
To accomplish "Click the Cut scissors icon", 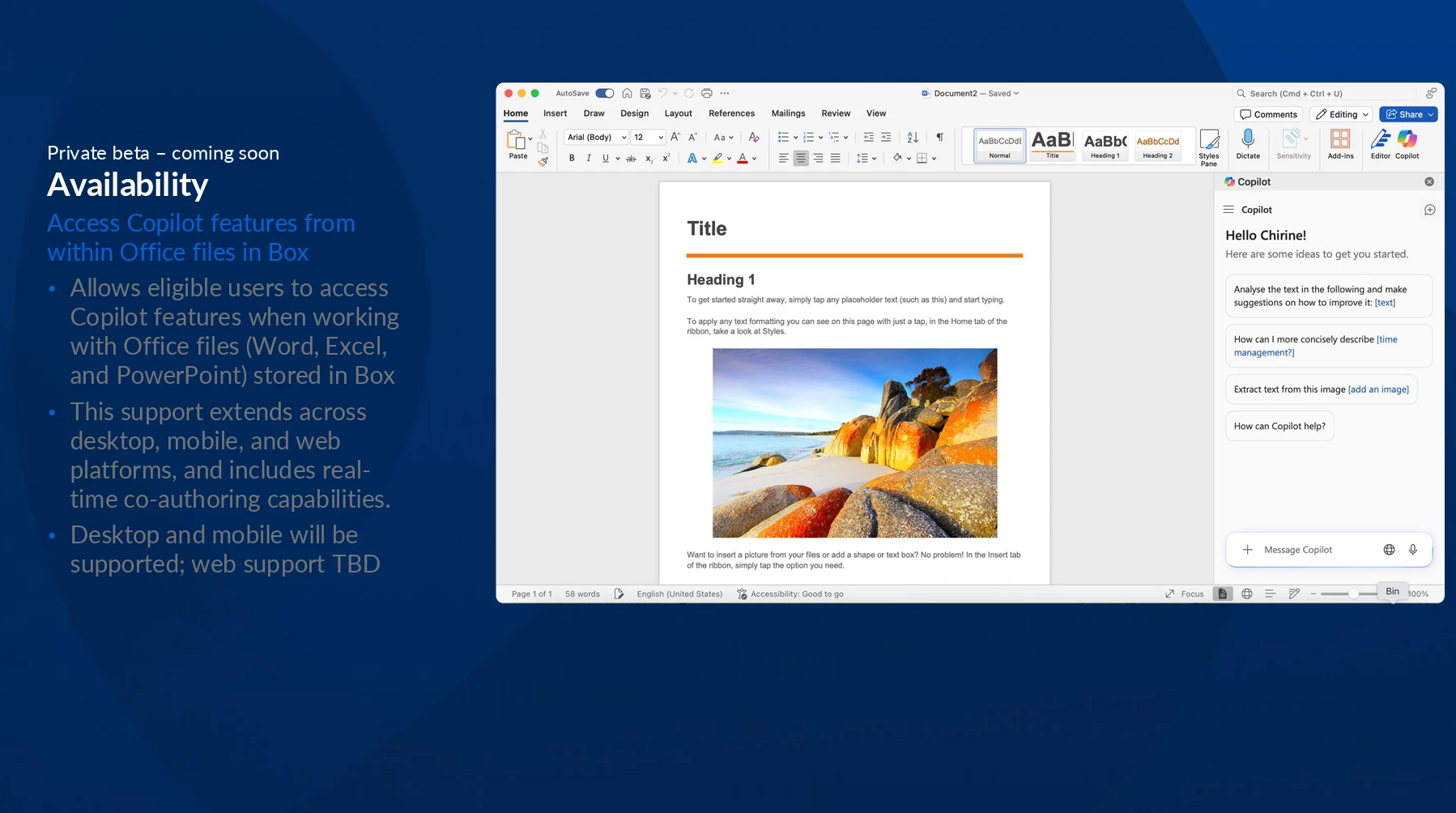I will [x=543, y=134].
